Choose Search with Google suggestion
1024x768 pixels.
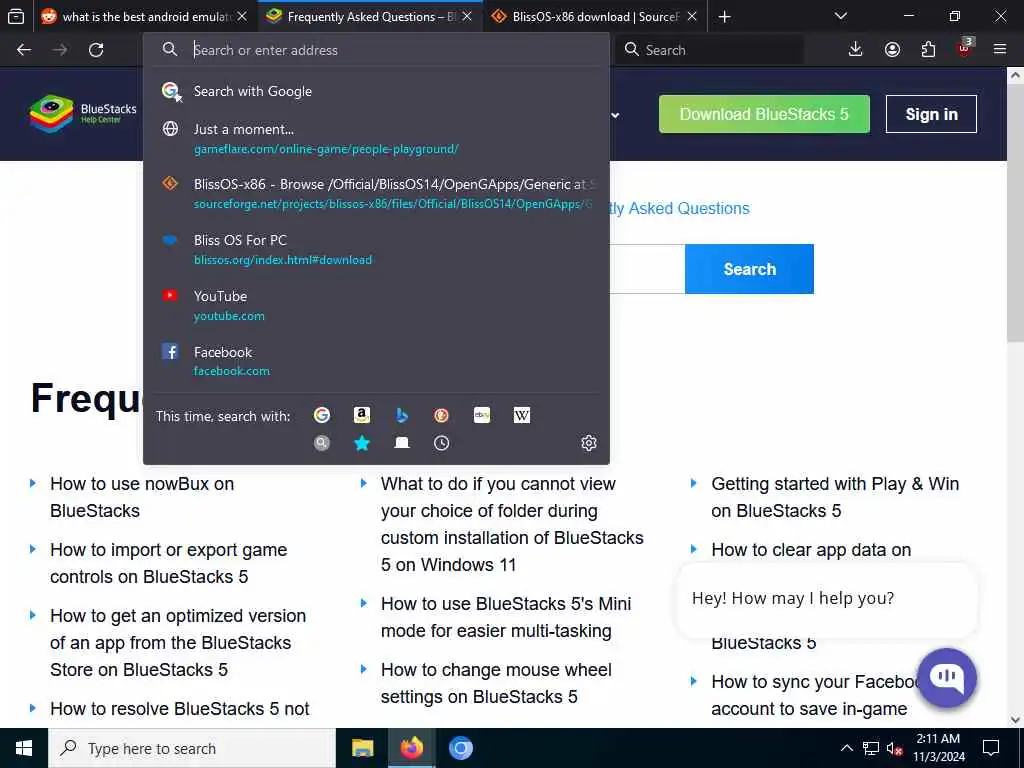tap(376, 91)
